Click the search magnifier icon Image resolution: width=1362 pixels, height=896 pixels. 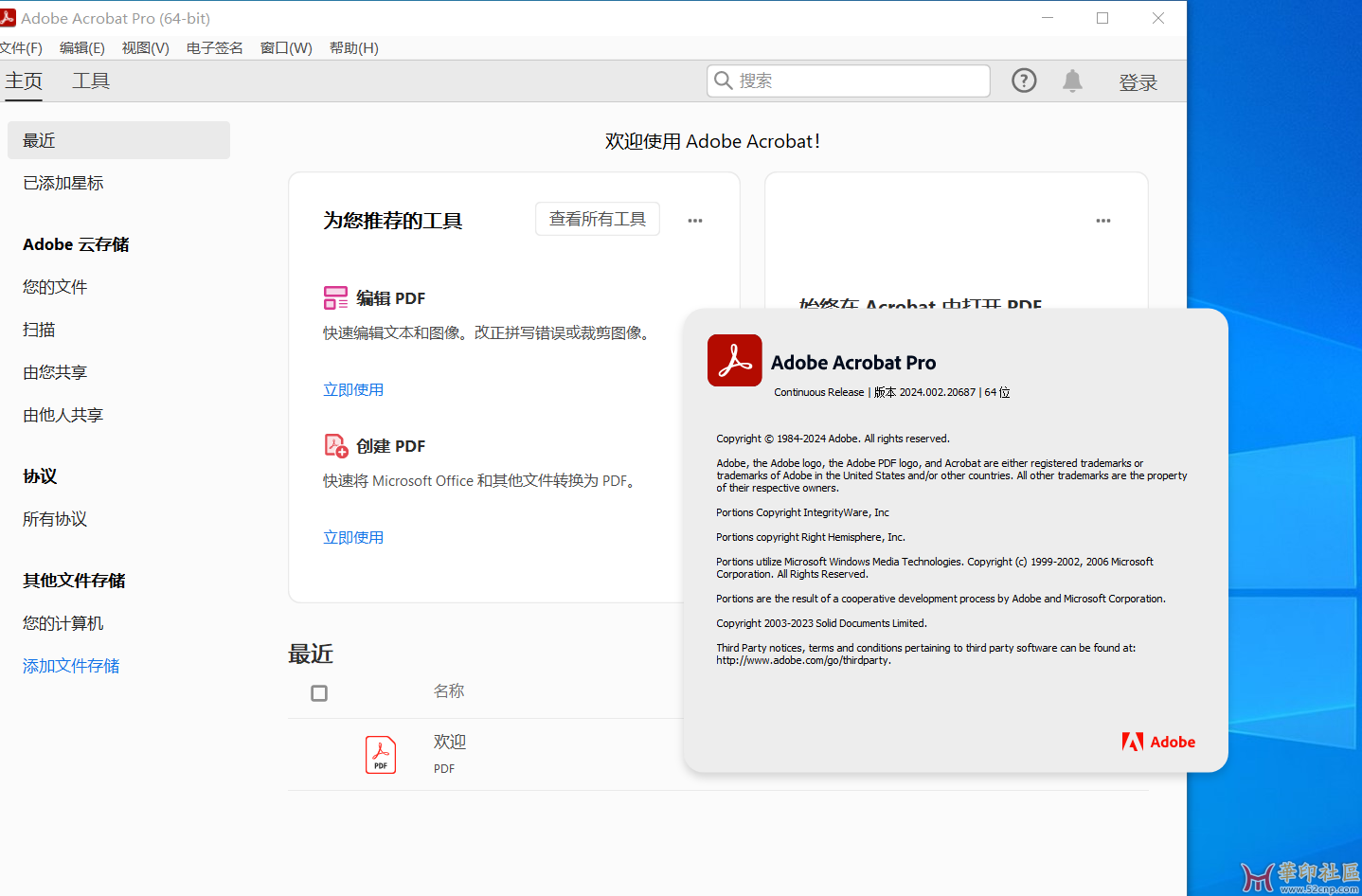pos(724,81)
